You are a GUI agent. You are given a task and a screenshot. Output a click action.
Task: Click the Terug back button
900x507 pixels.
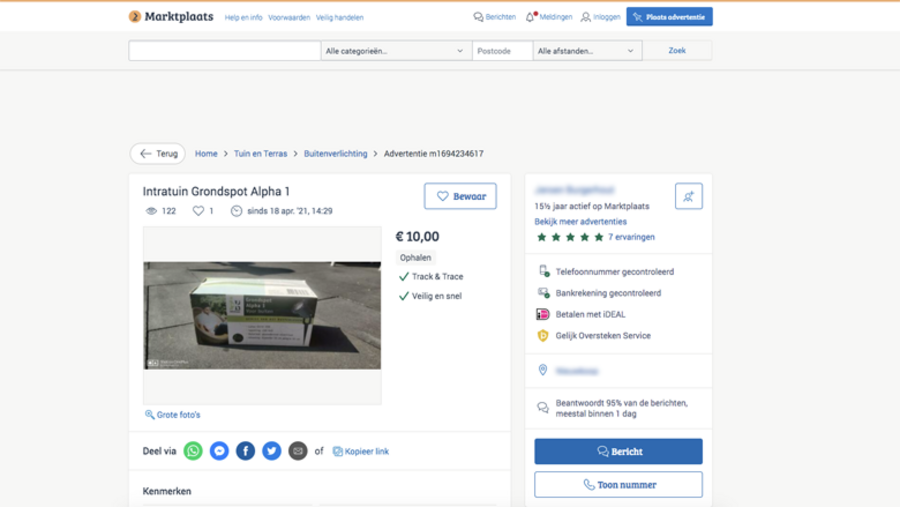(158, 153)
